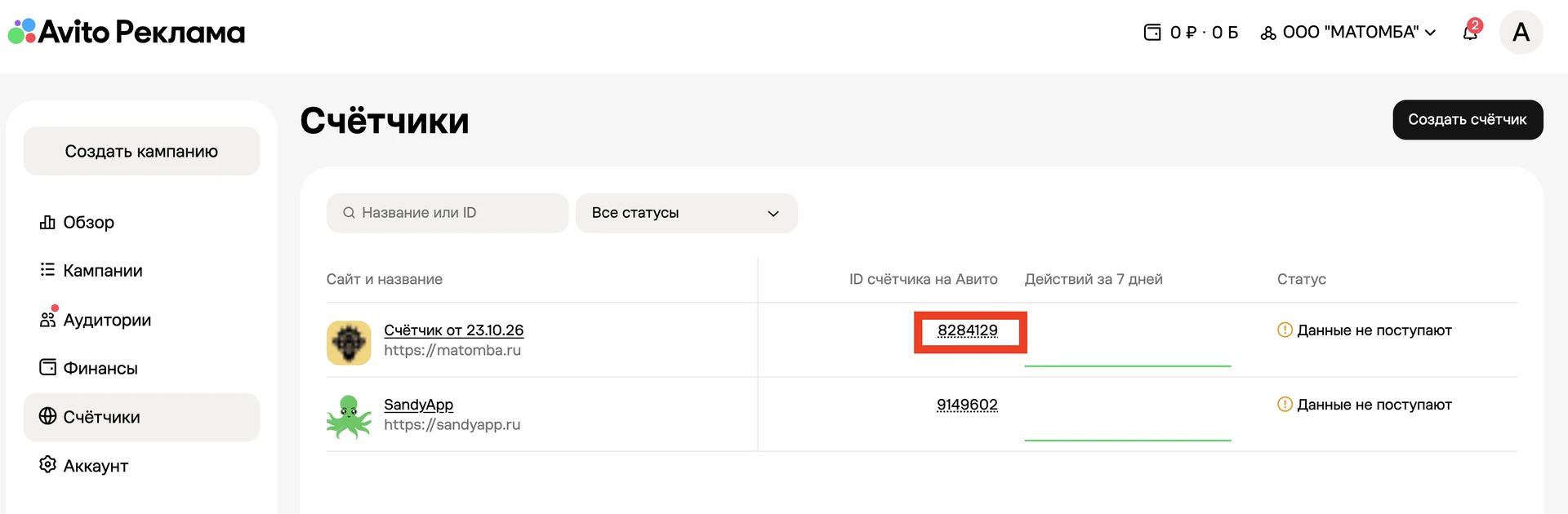
Task: Click the organization icon beside ООО "МАТОМБА"
Action: pyautogui.click(x=1268, y=33)
